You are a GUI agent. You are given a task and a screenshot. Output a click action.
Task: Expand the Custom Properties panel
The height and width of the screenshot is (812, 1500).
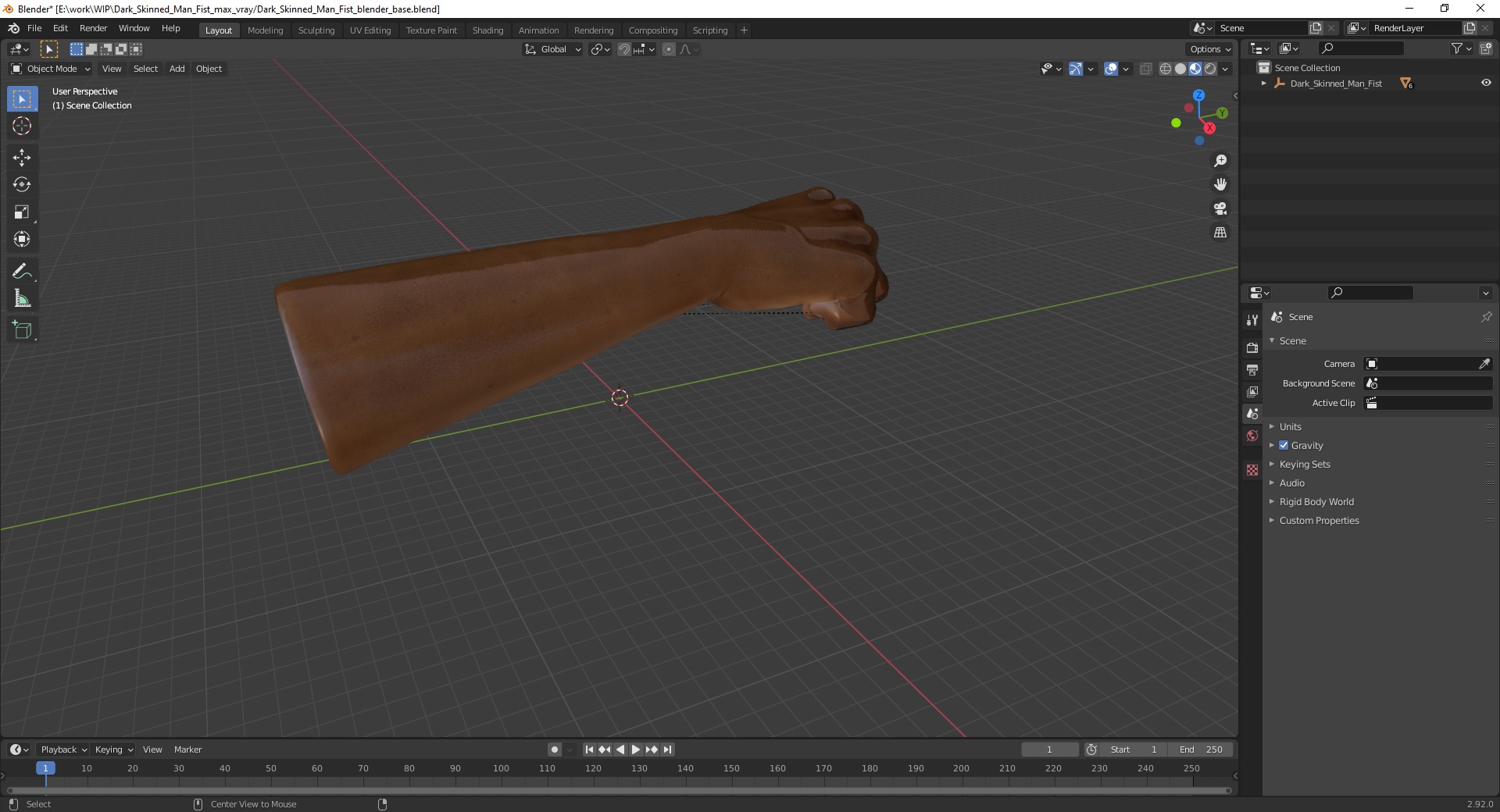1319,520
